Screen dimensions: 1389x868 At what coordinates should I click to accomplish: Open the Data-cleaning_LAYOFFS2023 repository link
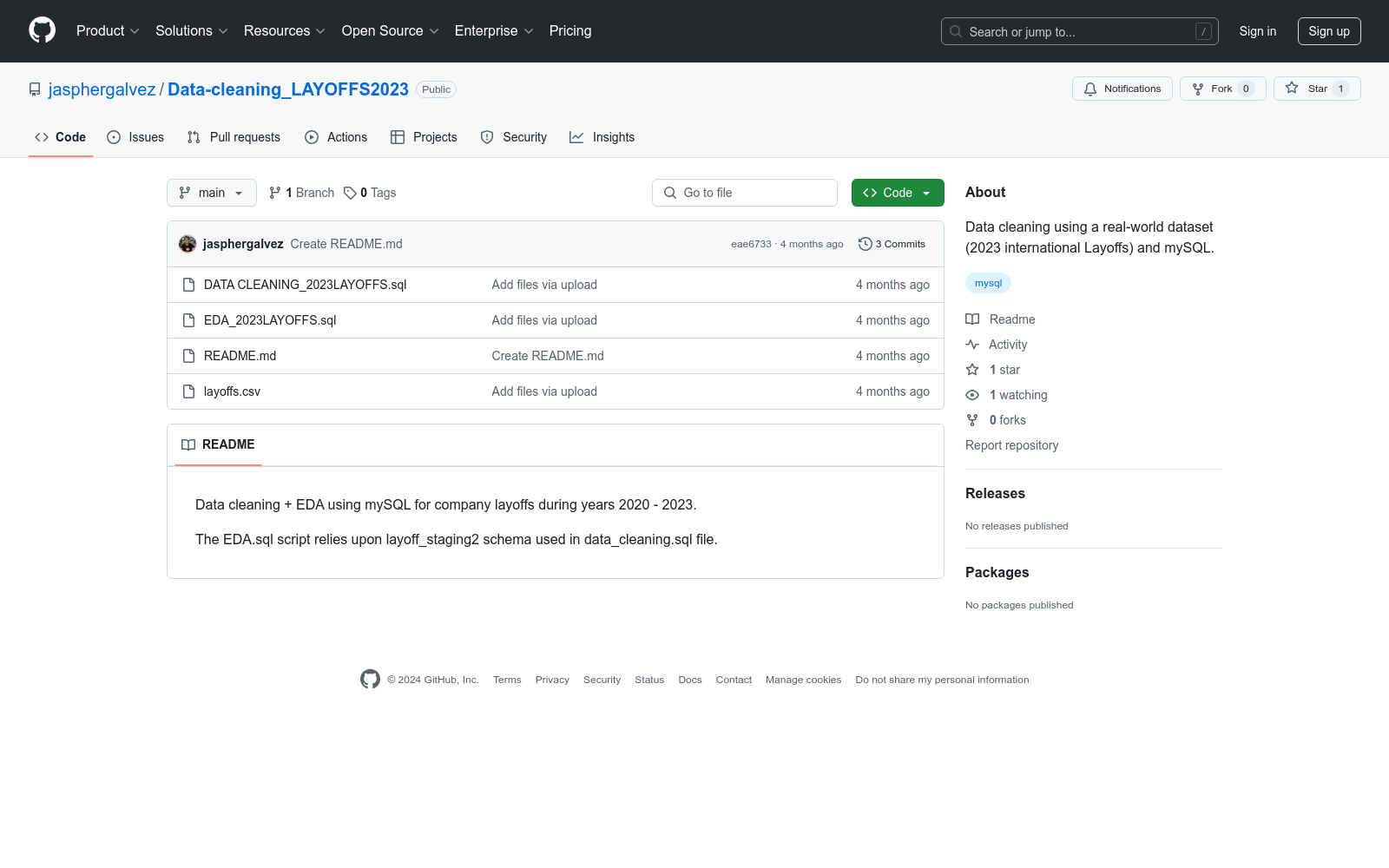pyautogui.click(x=288, y=89)
